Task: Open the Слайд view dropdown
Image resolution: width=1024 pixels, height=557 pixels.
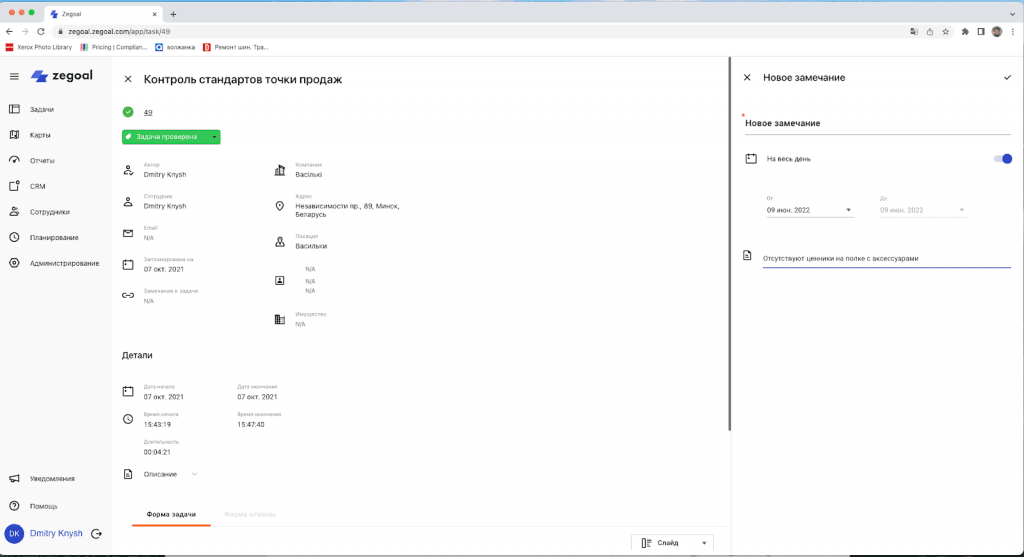Action: click(x=672, y=542)
